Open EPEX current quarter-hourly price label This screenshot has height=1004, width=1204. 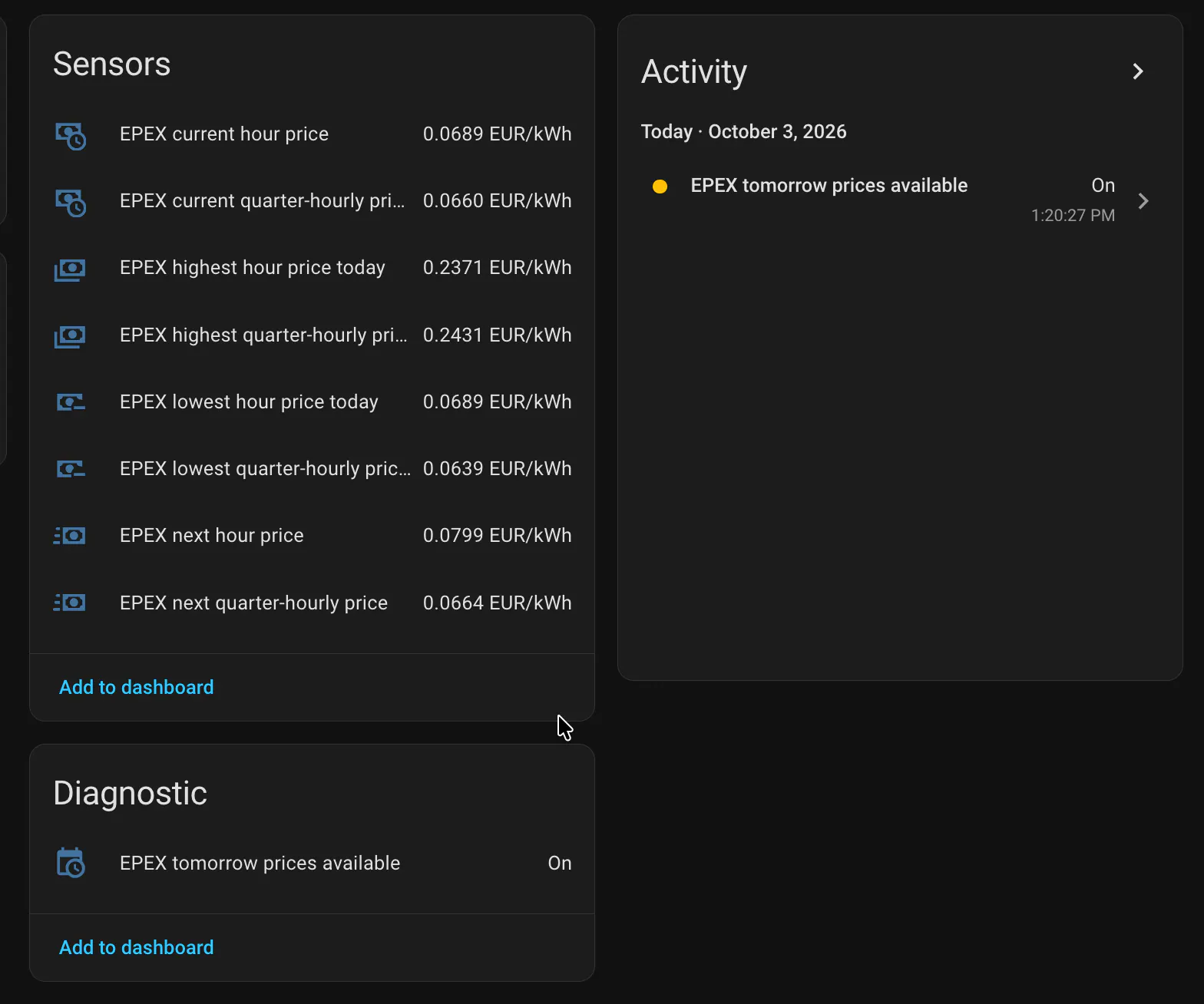262,201
